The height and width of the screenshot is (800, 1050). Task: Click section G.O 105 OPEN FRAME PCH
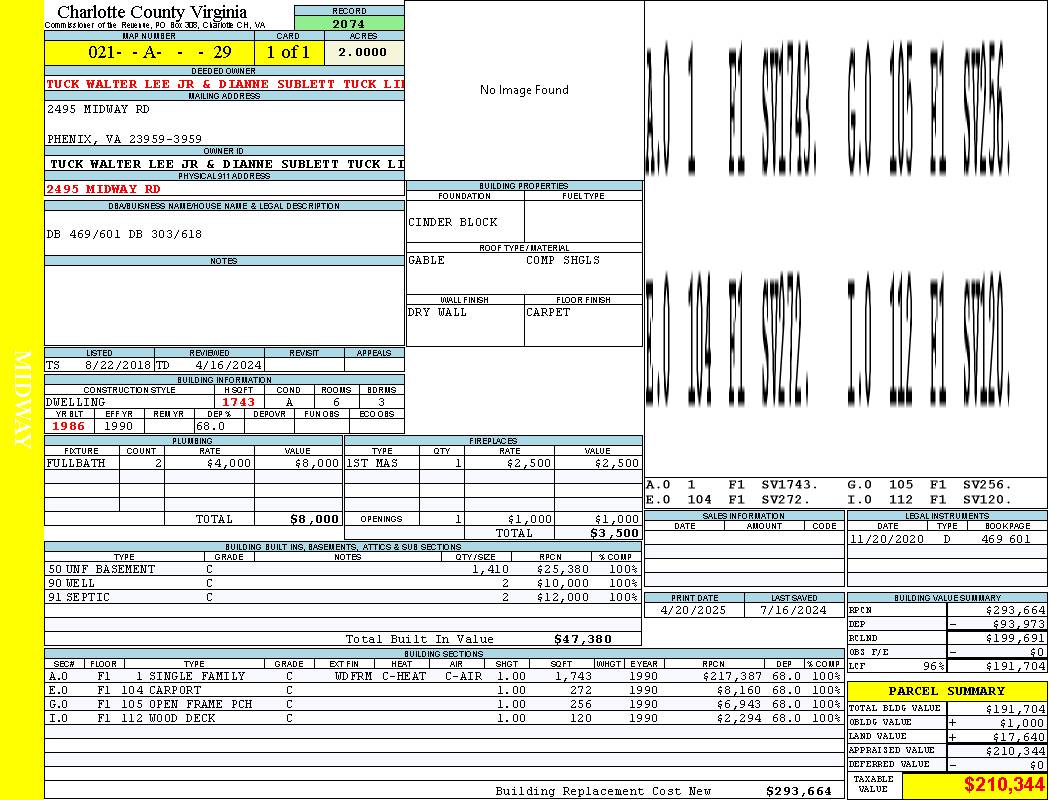click(x=444, y=705)
